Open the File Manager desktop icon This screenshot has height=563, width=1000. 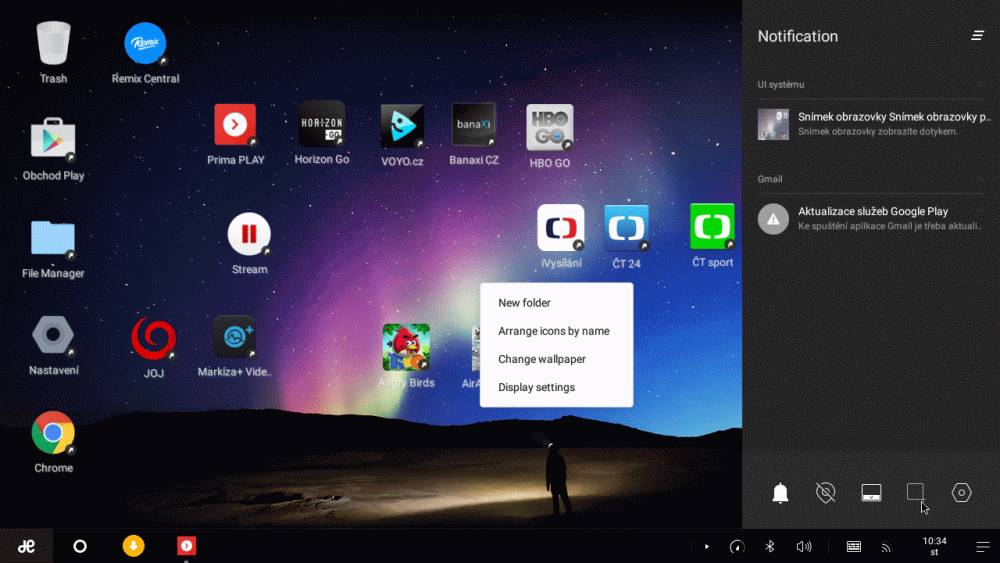pyautogui.click(x=53, y=238)
